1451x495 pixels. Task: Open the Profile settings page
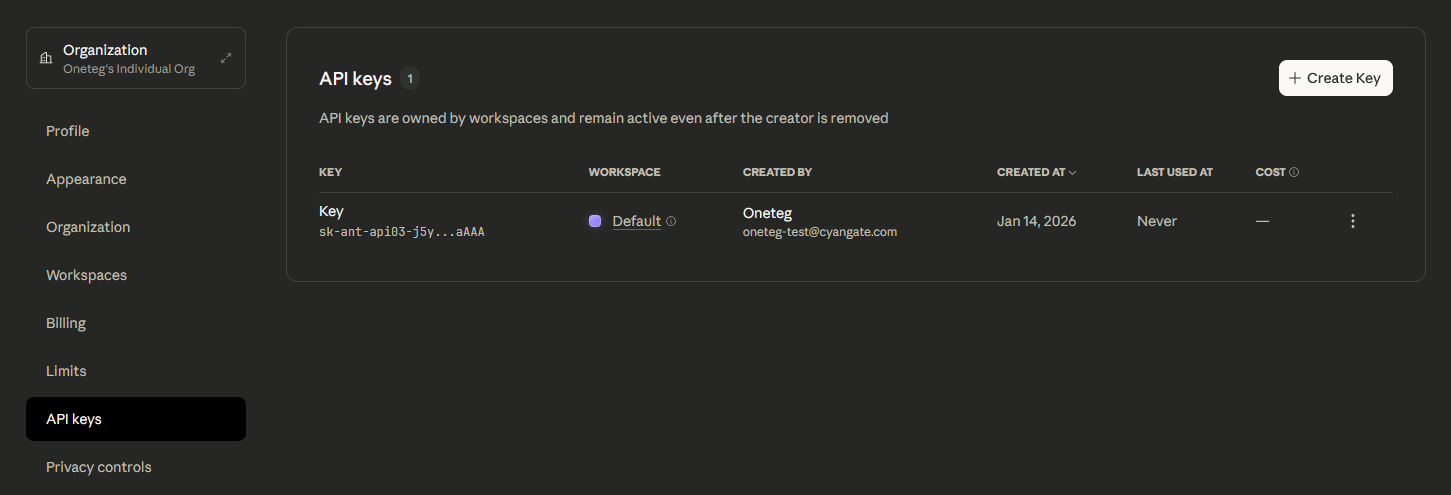(x=68, y=131)
